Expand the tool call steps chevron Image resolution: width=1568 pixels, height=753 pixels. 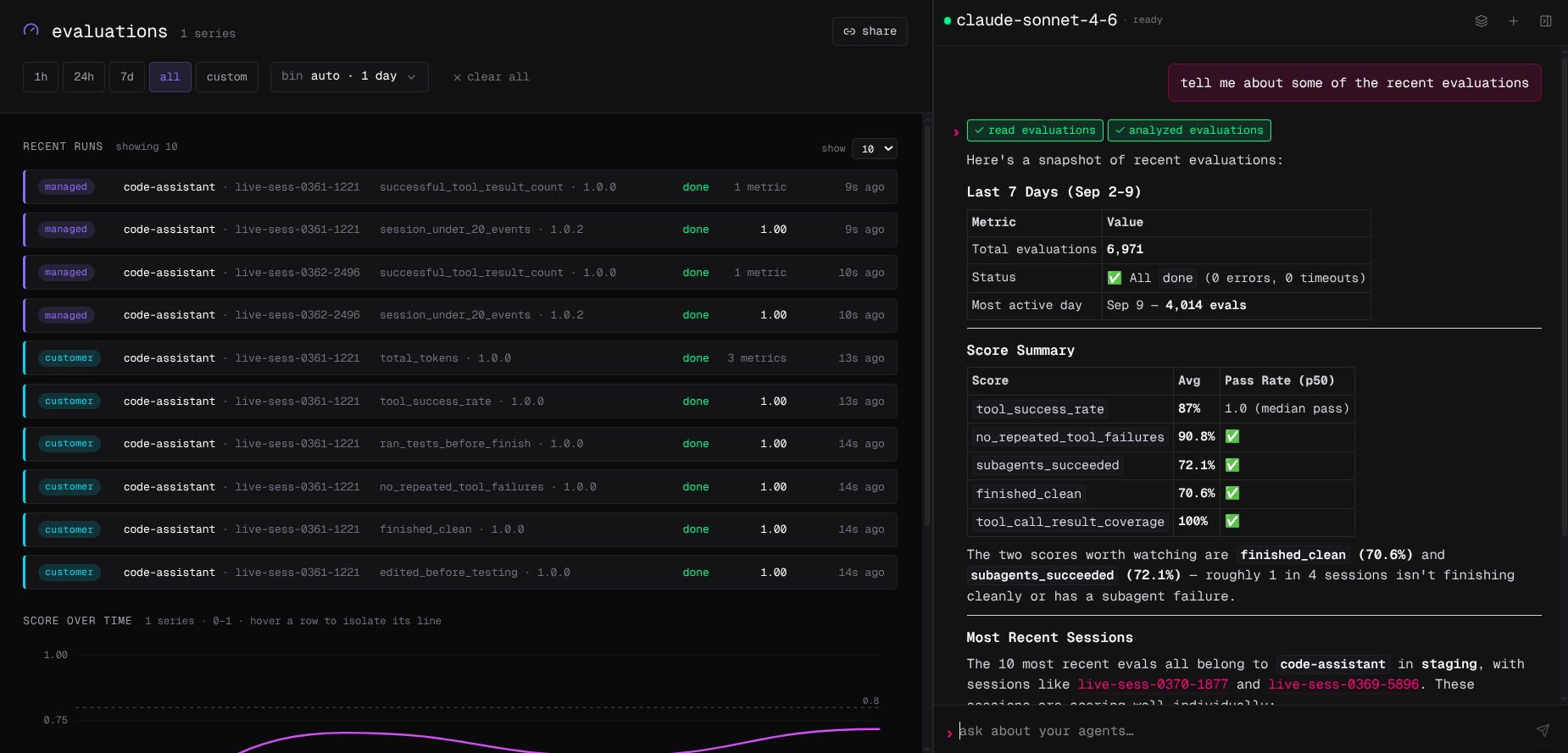click(956, 131)
